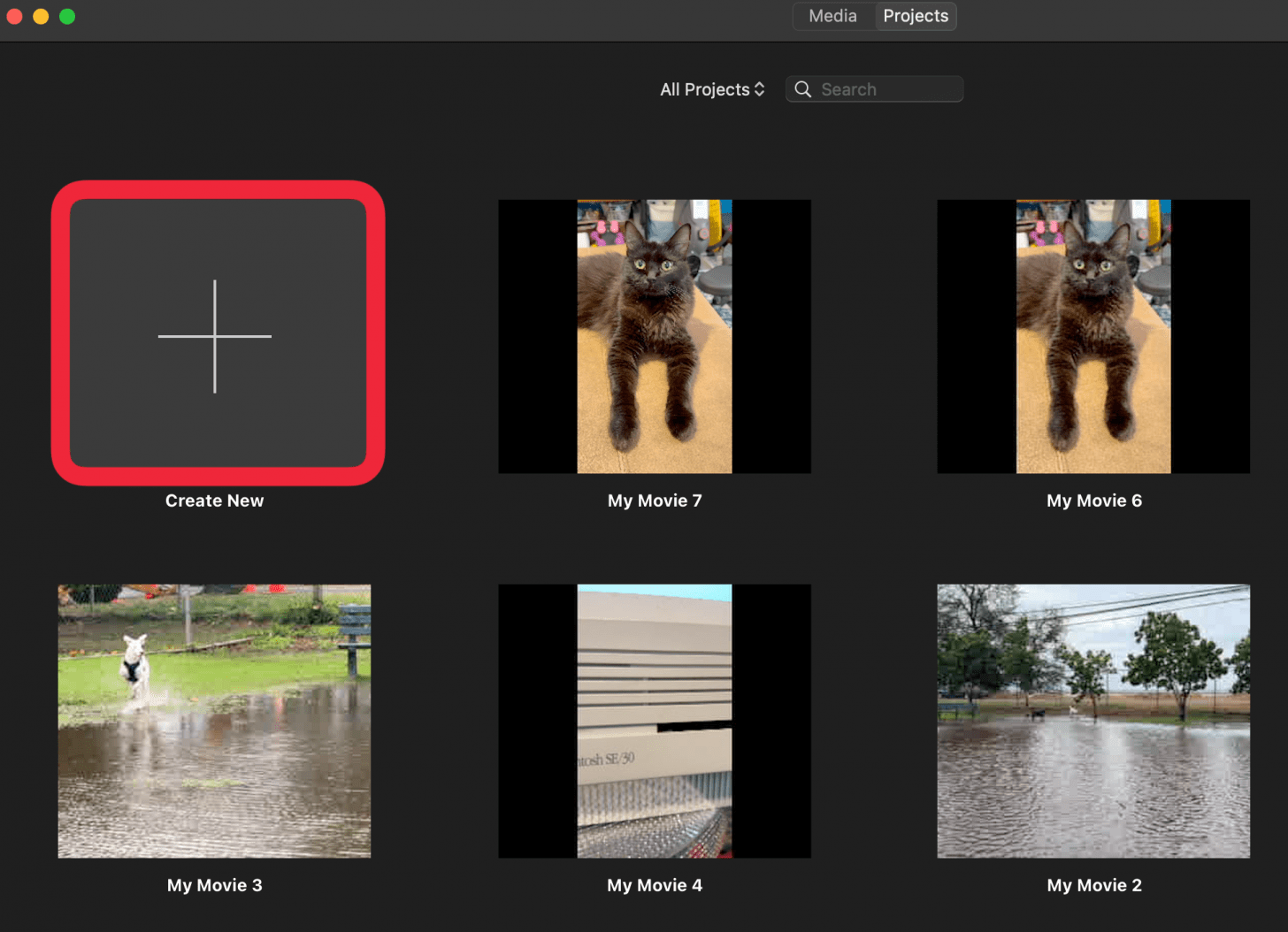Click the My Movie 3 project name

pyautogui.click(x=214, y=884)
